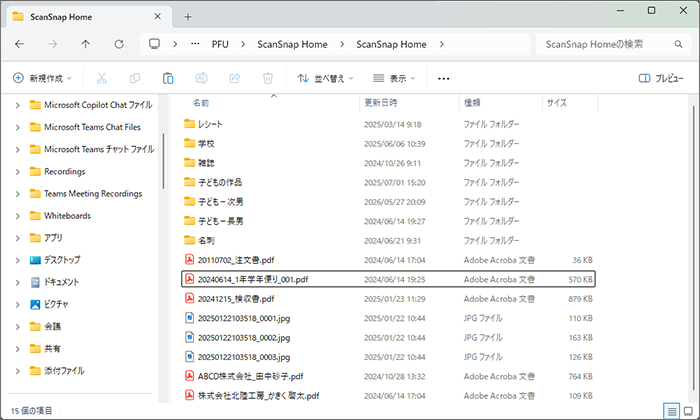Open a new tab with the plus button
This screenshot has width=700, height=420.
click(188, 17)
